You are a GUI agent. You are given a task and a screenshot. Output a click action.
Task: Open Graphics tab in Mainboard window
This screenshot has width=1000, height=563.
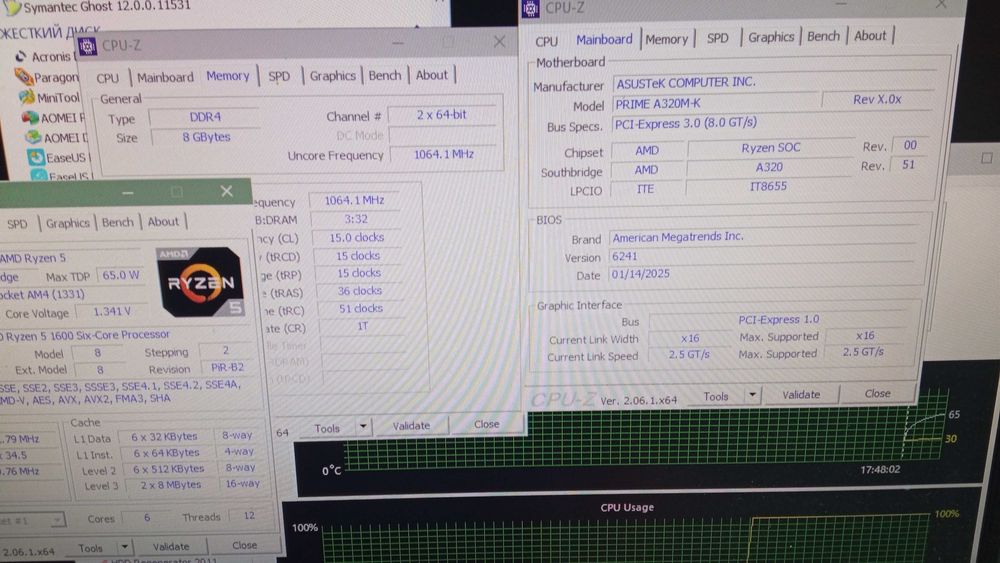coord(771,37)
